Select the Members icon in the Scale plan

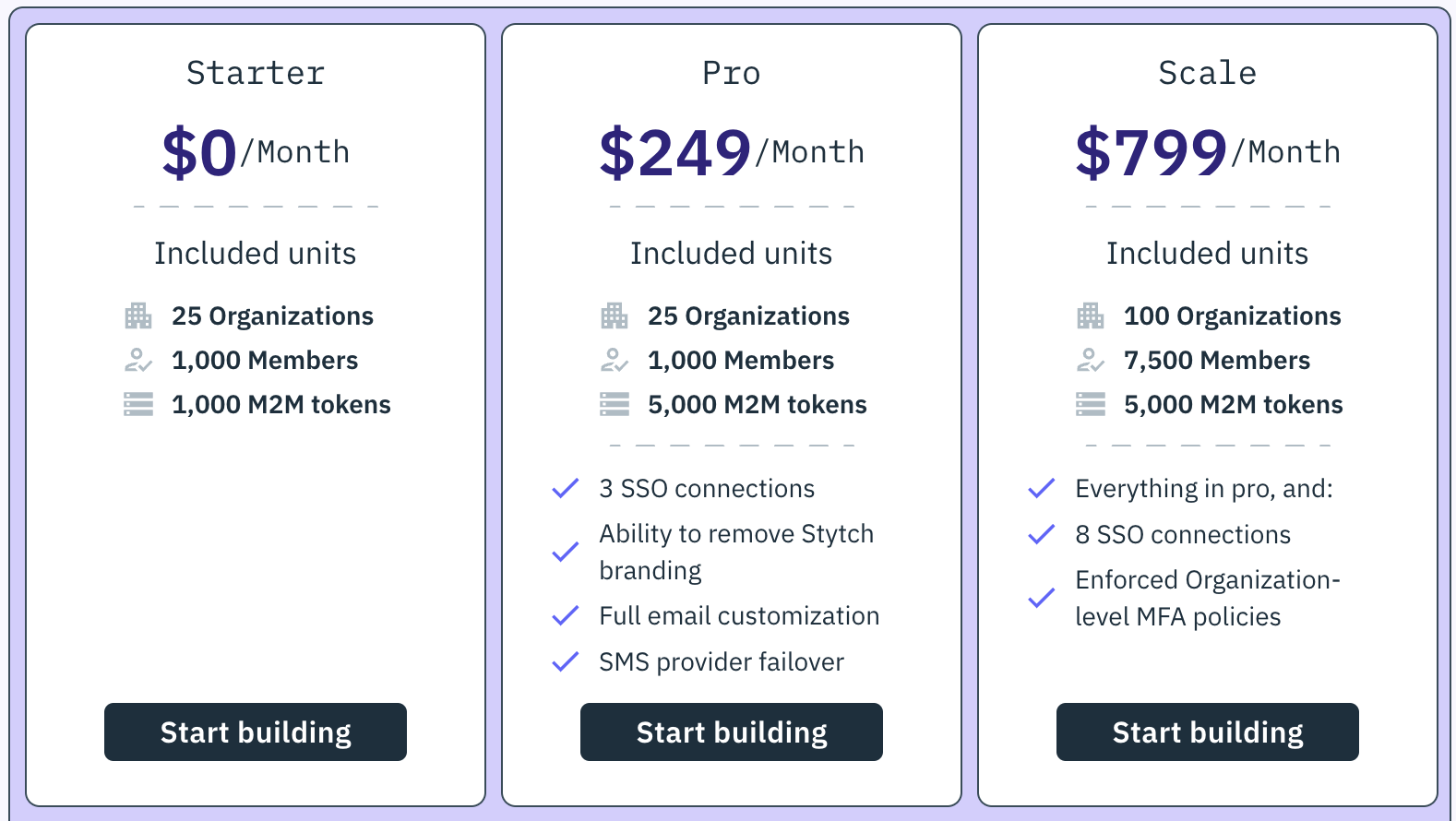tap(1090, 360)
